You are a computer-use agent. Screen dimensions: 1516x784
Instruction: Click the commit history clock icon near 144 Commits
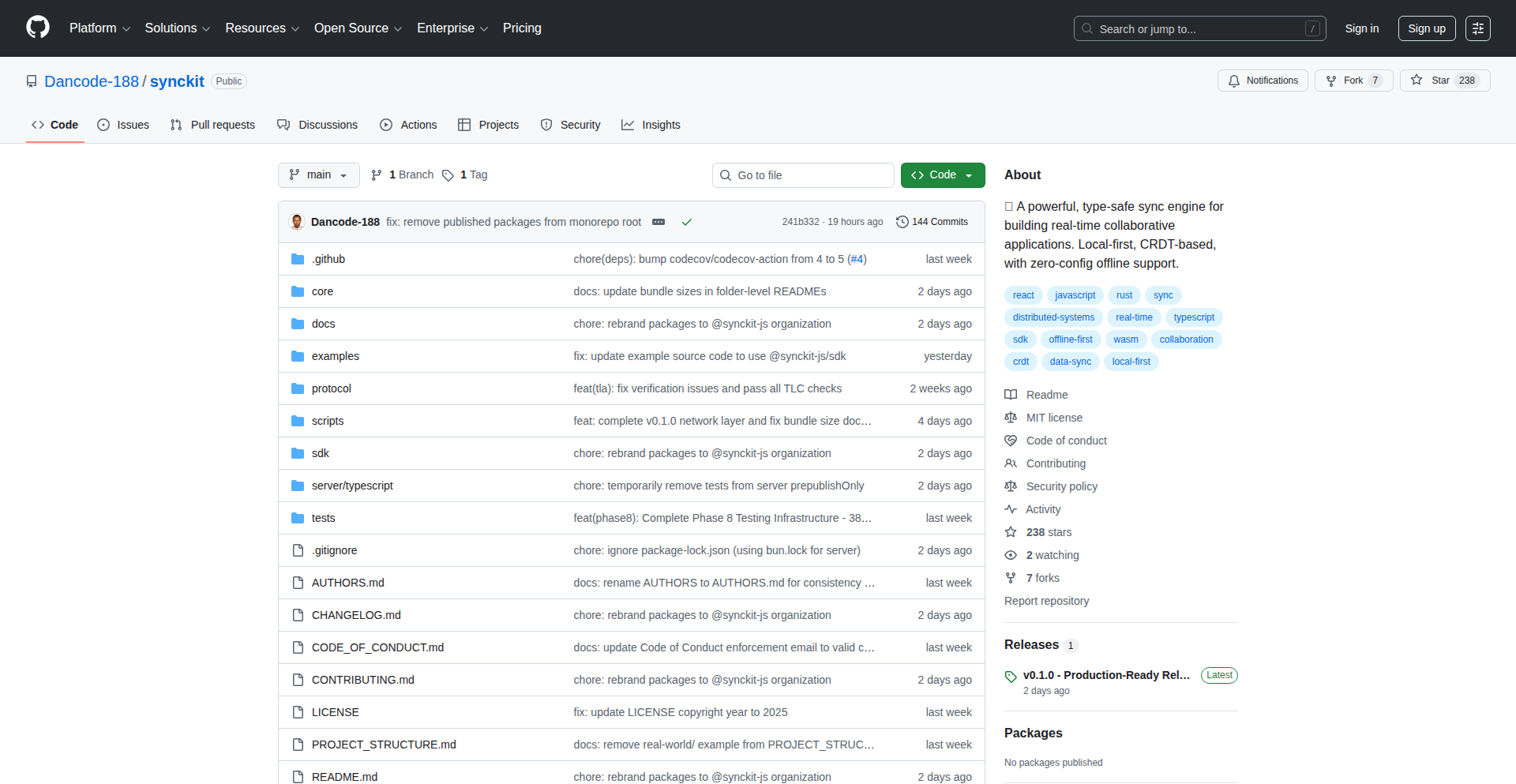pyautogui.click(x=902, y=222)
